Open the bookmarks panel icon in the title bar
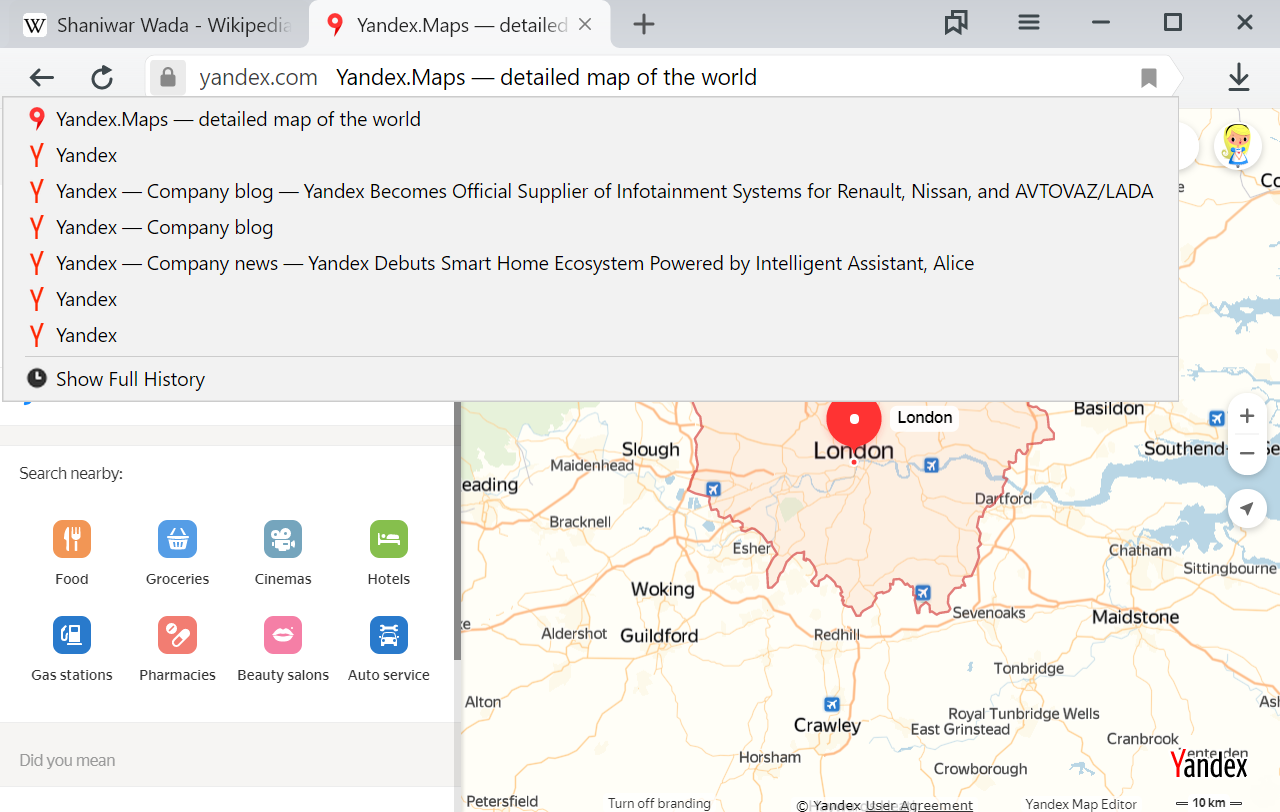The image size is (1280, 812). tap(956, 22)
